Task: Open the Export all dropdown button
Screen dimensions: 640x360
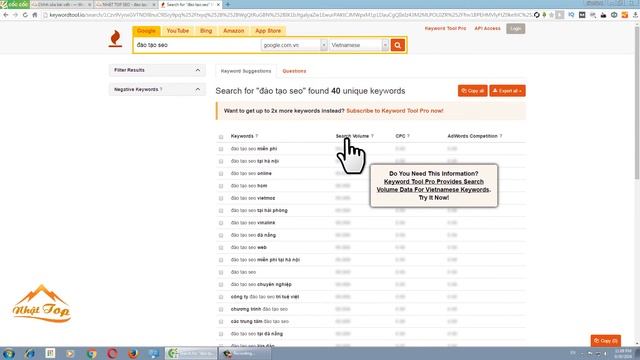Action: tap(507, 91)
